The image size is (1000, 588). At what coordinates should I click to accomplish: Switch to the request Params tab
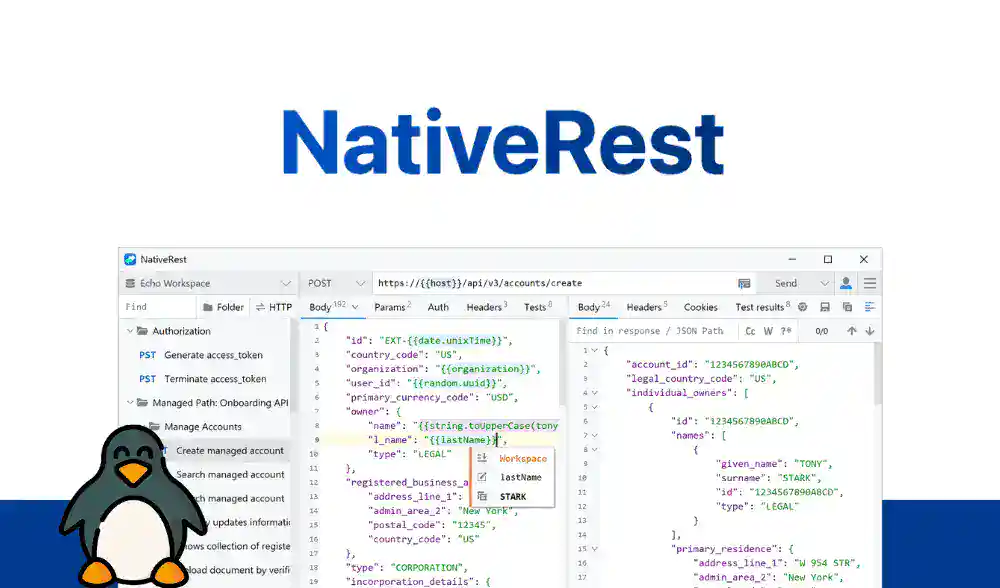391,307
